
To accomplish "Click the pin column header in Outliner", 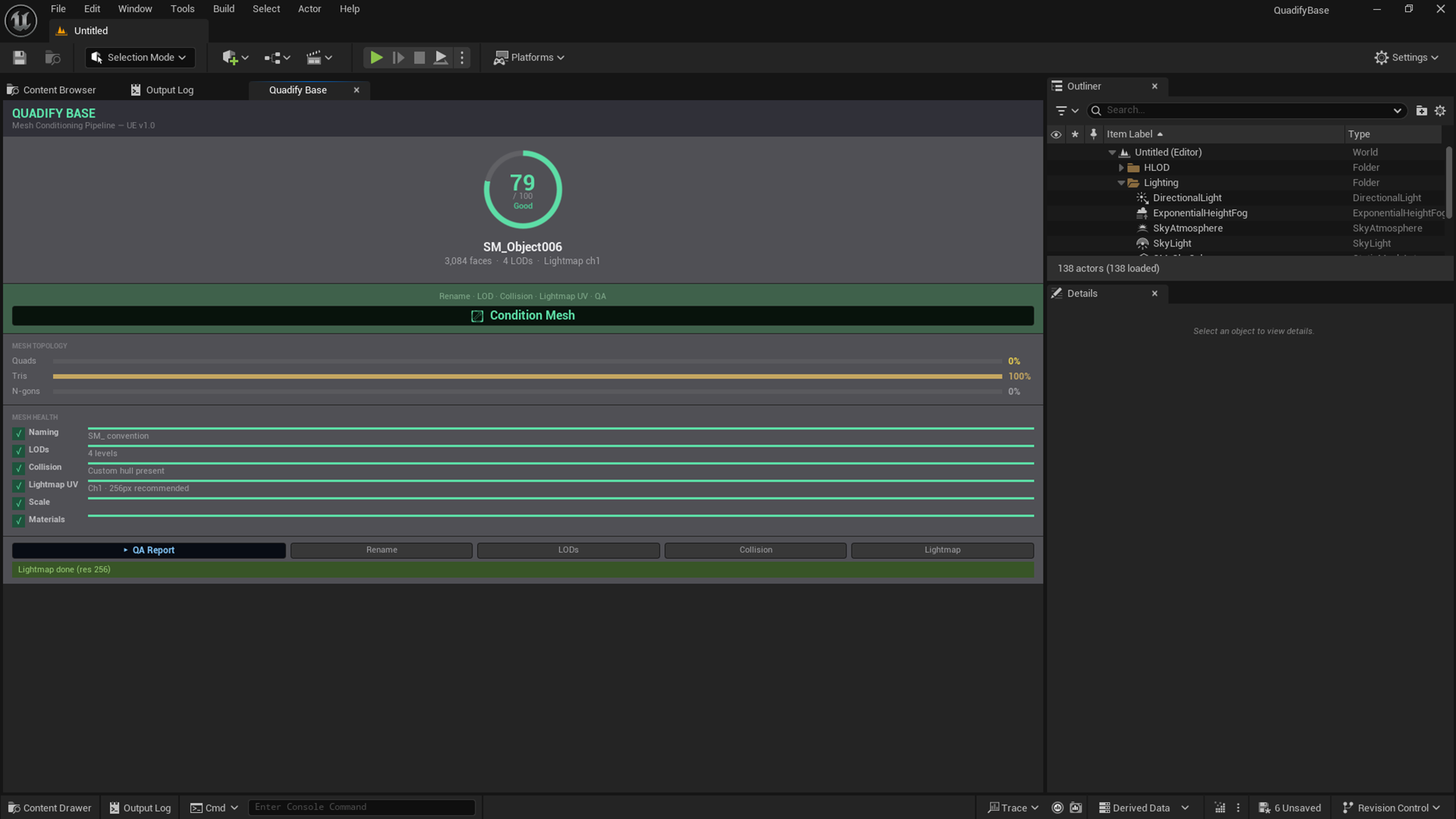I will click(x=1094, y=134).
